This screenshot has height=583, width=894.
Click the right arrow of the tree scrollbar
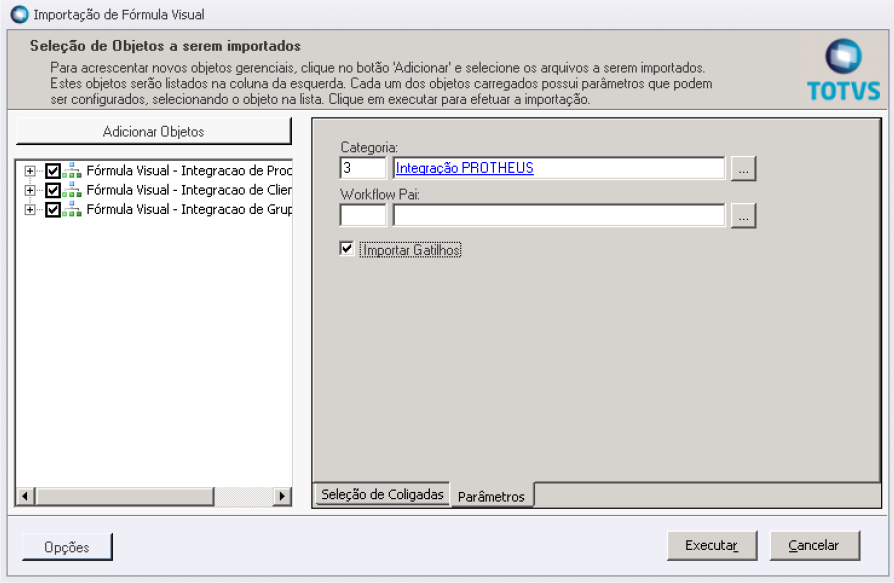pos(281,496)
